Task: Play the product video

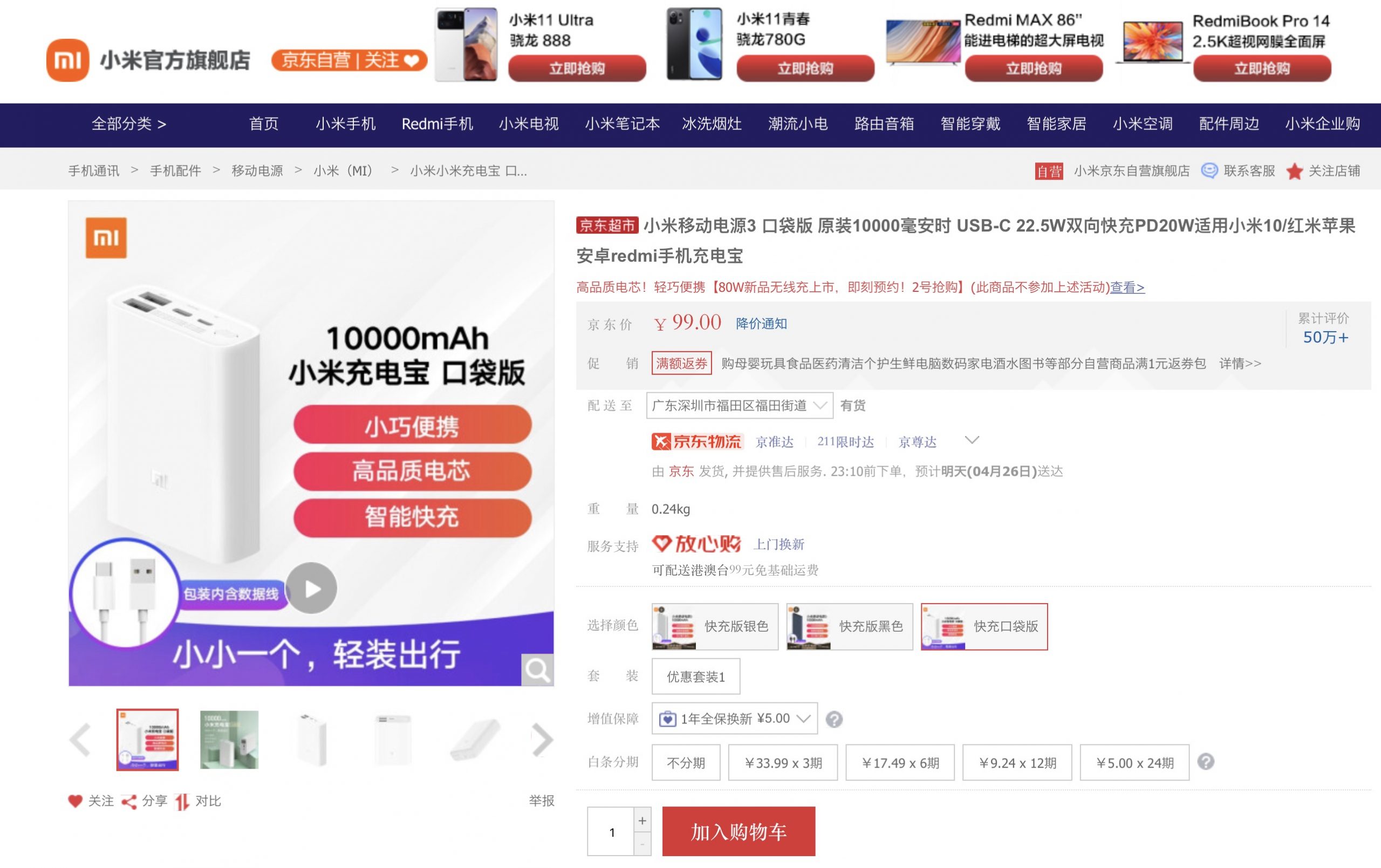Action: (x=311, y=589)
